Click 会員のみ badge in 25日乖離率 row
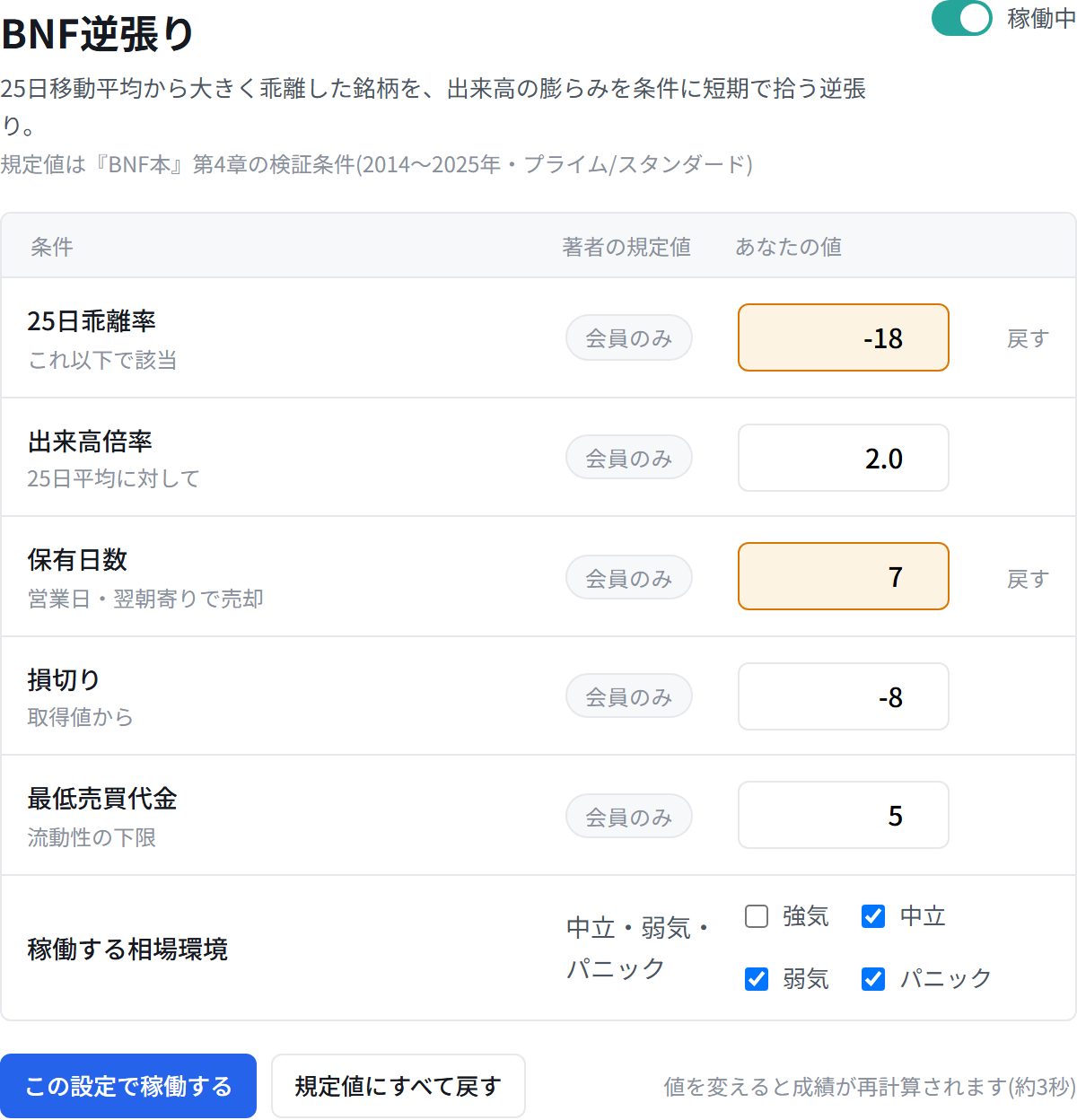This screenshot has height=1120, width=1077. click(629, 338)
